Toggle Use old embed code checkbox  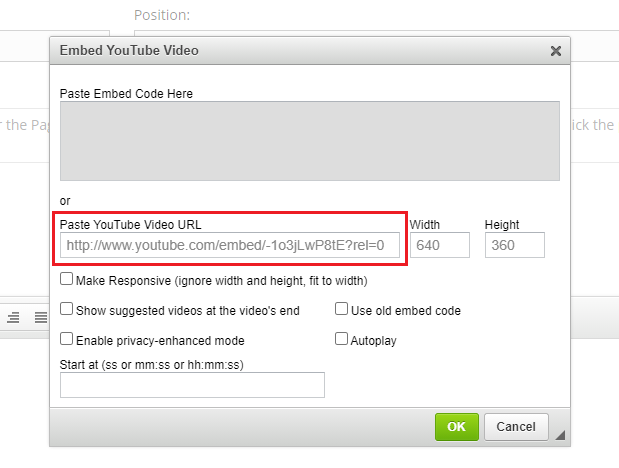(341, 309)
